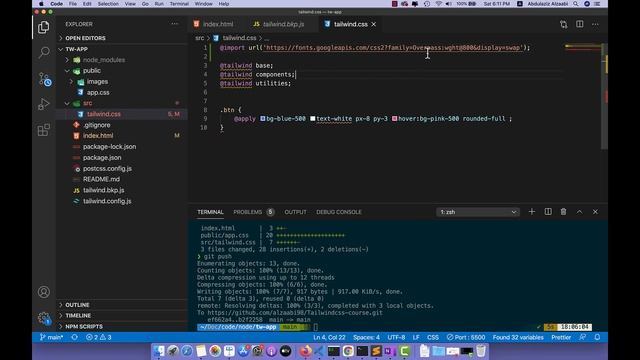
Task: Maximize the panel with chevron up icon
Action: pyautogui.click(x=579, y=211)
